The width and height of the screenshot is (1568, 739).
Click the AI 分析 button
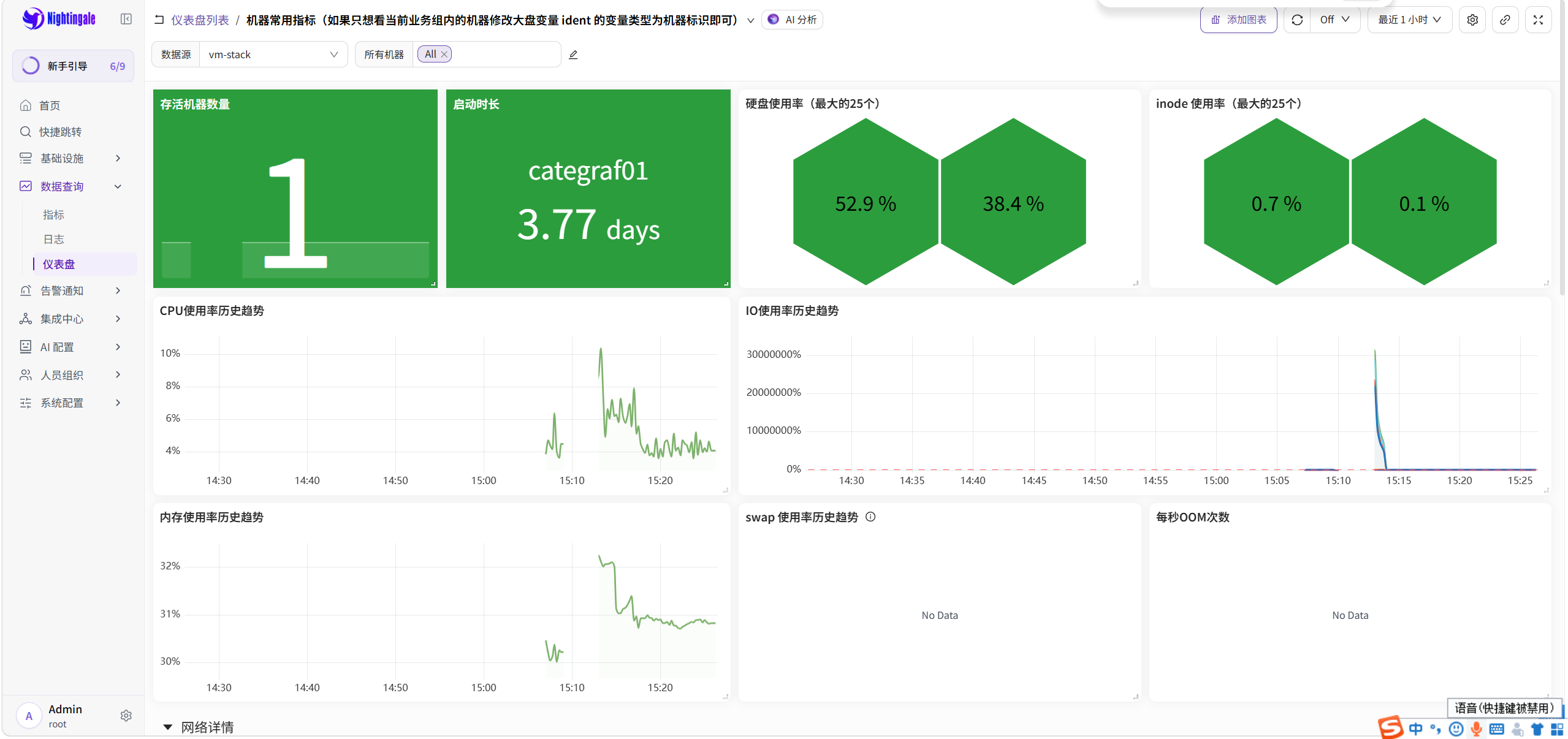point(792,20)
